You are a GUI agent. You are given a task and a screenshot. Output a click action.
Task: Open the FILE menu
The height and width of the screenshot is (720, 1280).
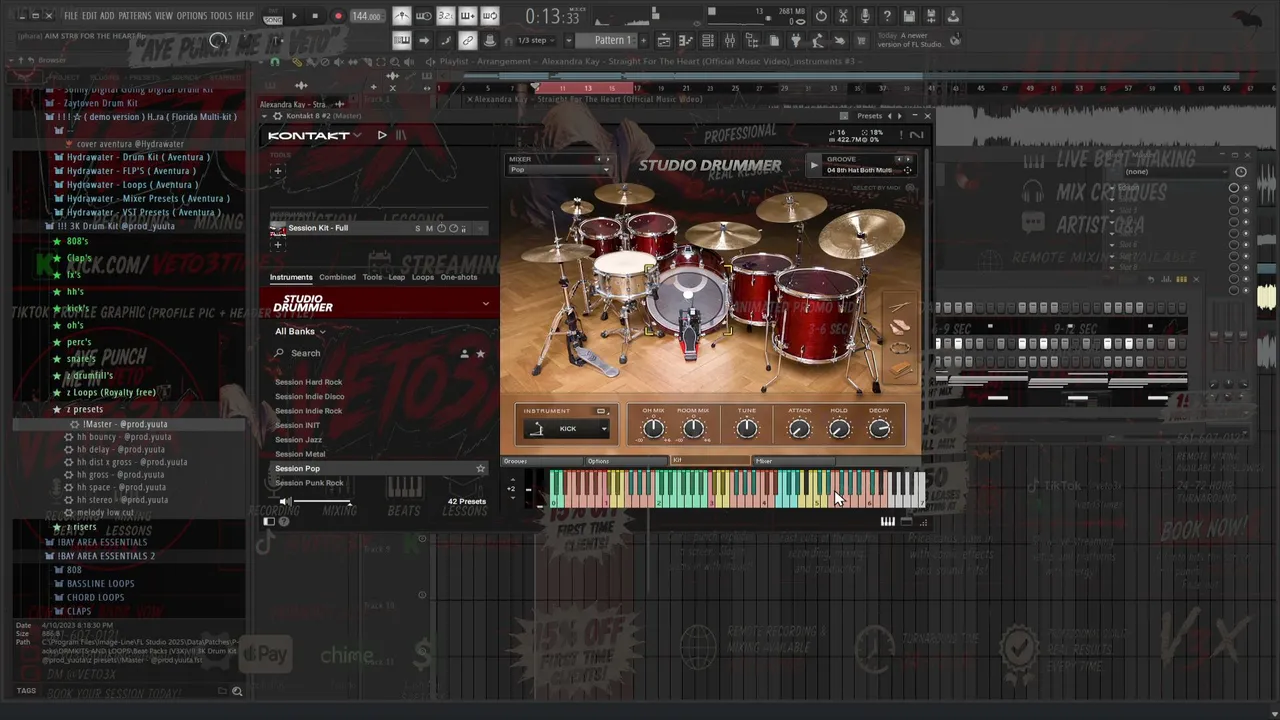(x=71, y=16)
